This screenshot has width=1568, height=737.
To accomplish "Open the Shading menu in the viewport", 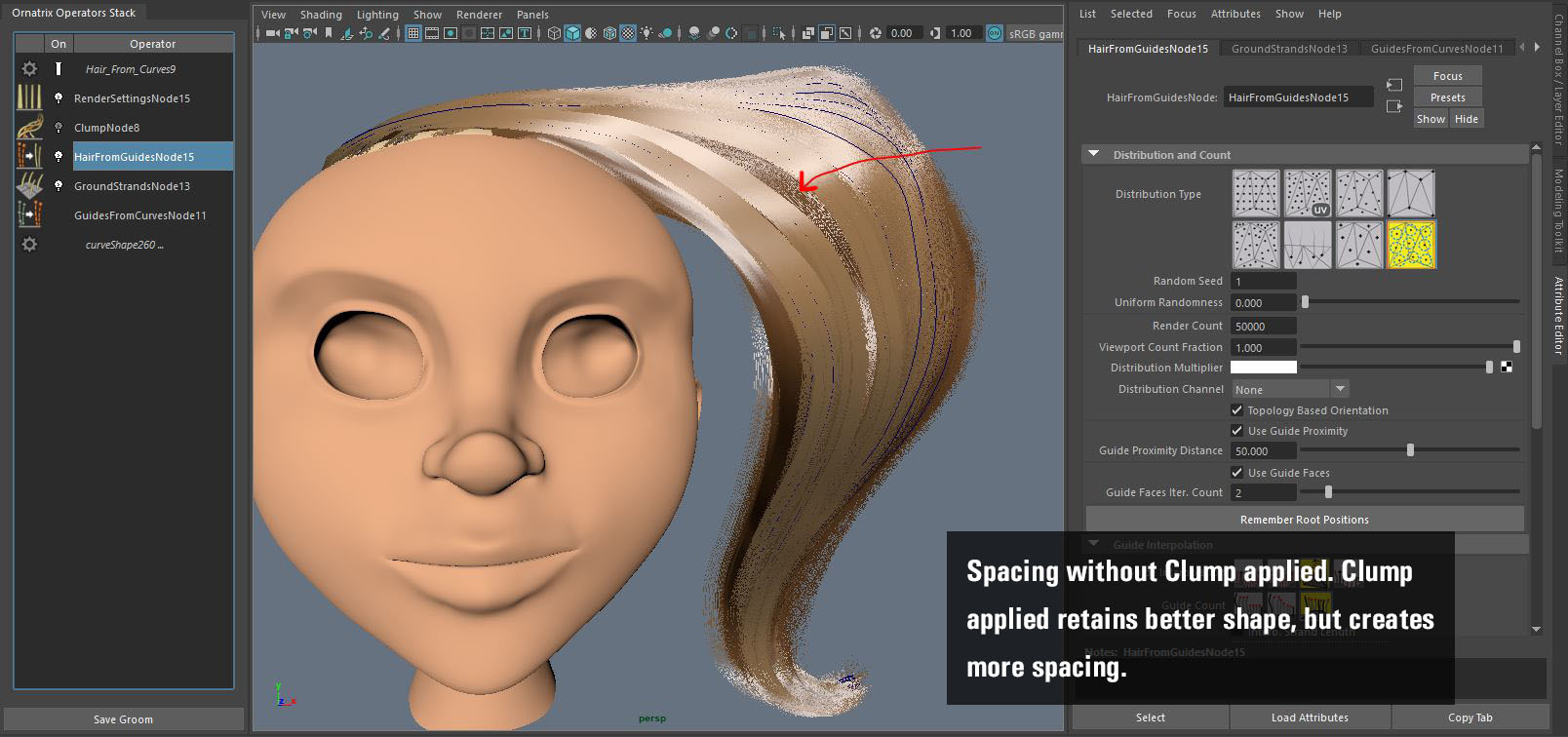I will [321, 15].
